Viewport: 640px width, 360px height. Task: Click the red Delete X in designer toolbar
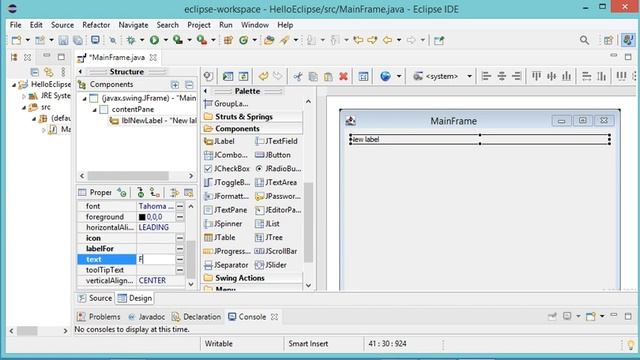pyautogui.click(x=343, y=76)
